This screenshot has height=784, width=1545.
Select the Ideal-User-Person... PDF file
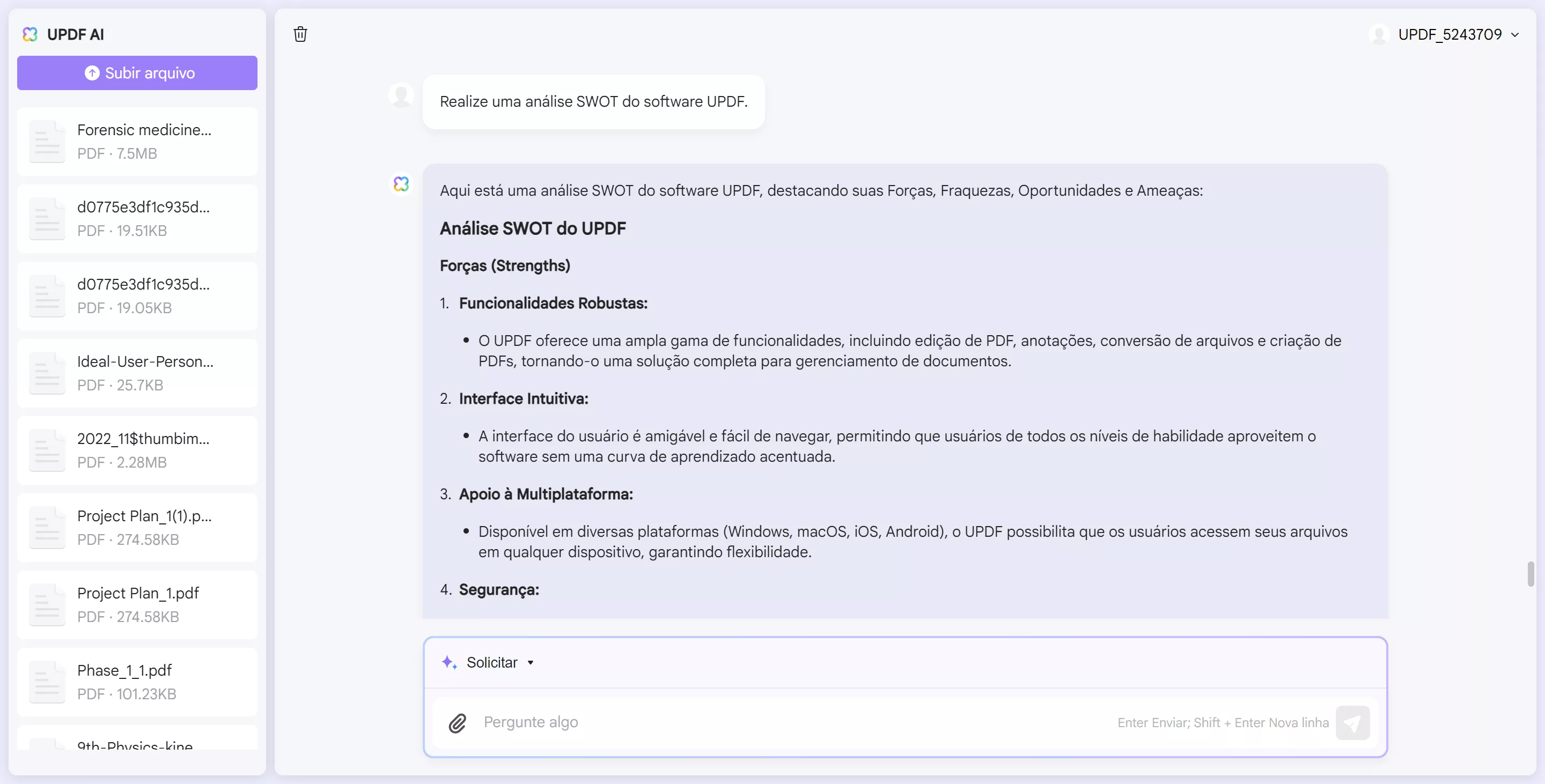(x=137, y=373)
